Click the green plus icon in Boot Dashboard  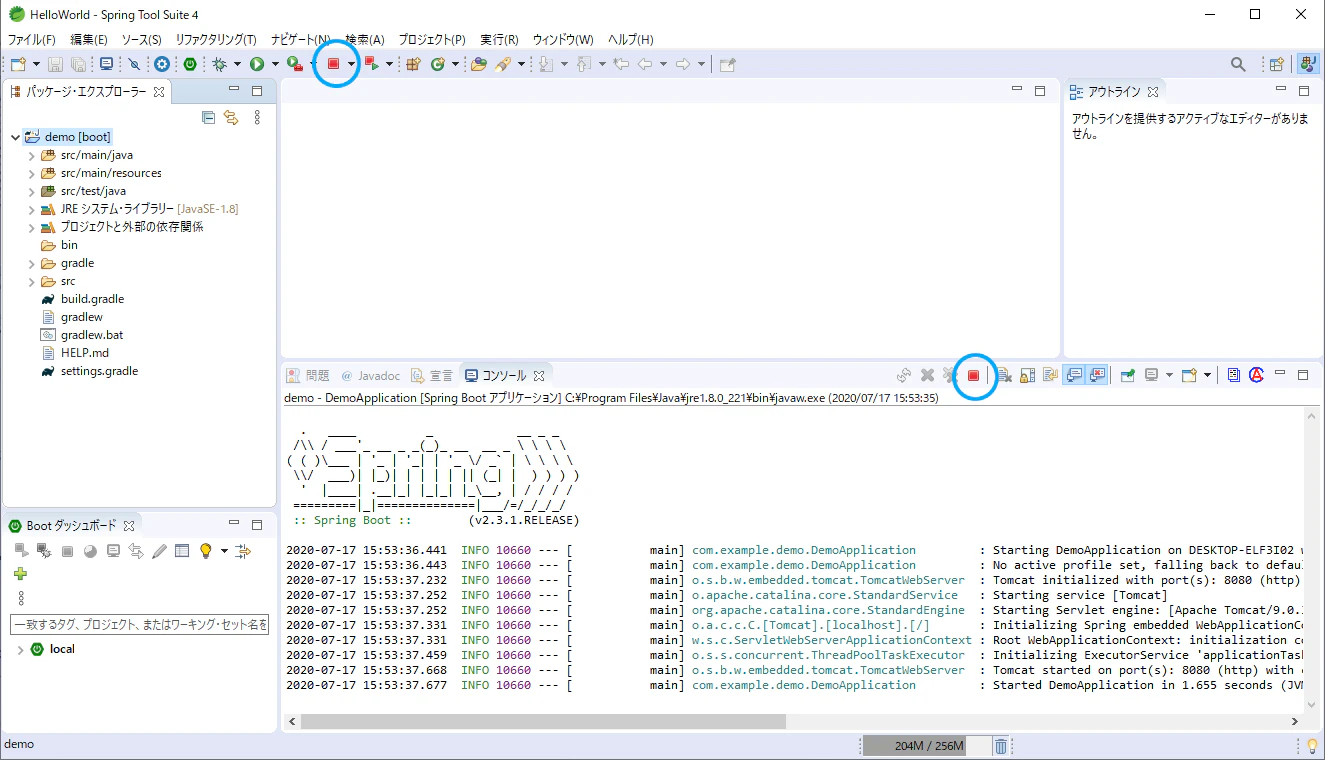[20, 574]
